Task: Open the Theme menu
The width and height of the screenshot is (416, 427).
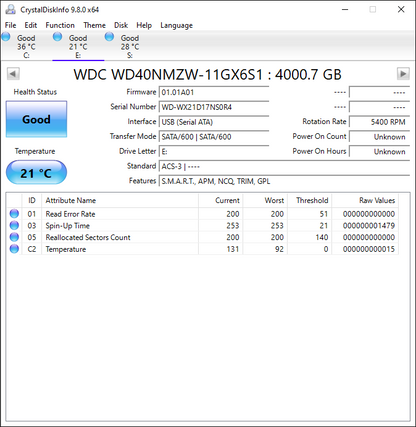Action: (94, 25)
